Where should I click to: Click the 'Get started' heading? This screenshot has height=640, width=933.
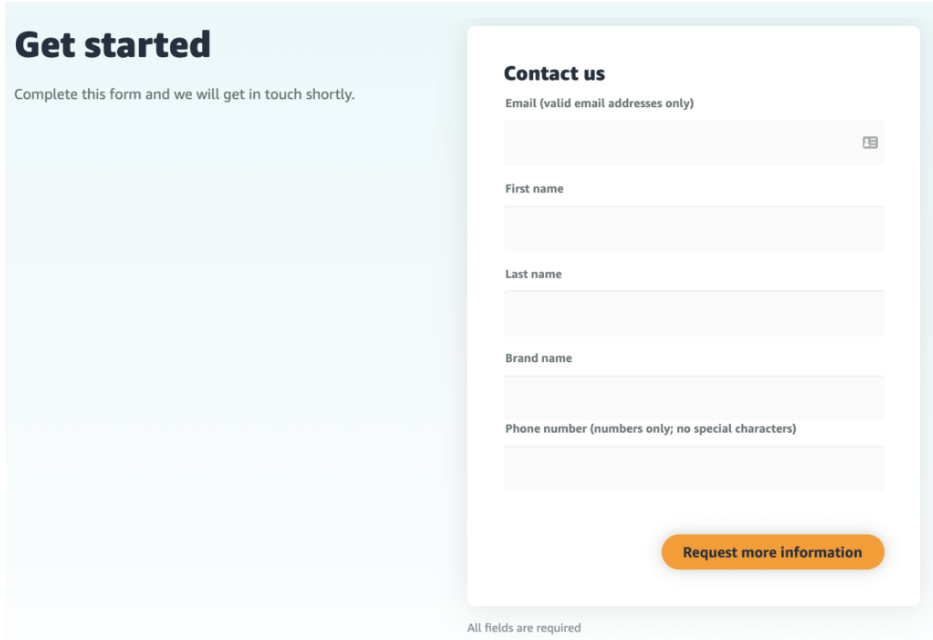(113, 45)
